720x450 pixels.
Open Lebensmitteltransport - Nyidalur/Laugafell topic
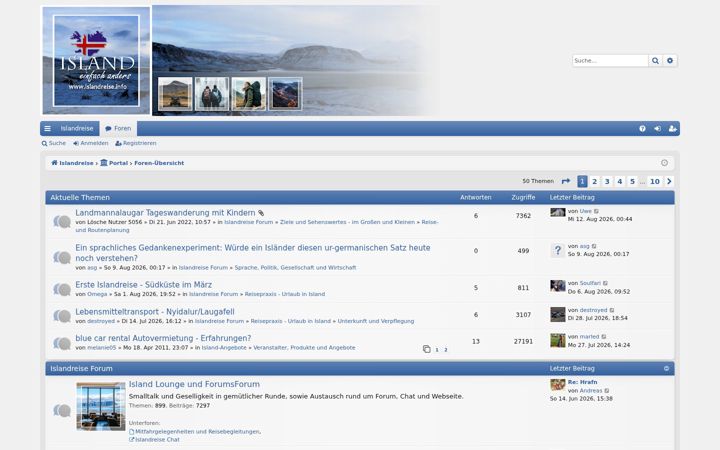(x=155, y=312)
